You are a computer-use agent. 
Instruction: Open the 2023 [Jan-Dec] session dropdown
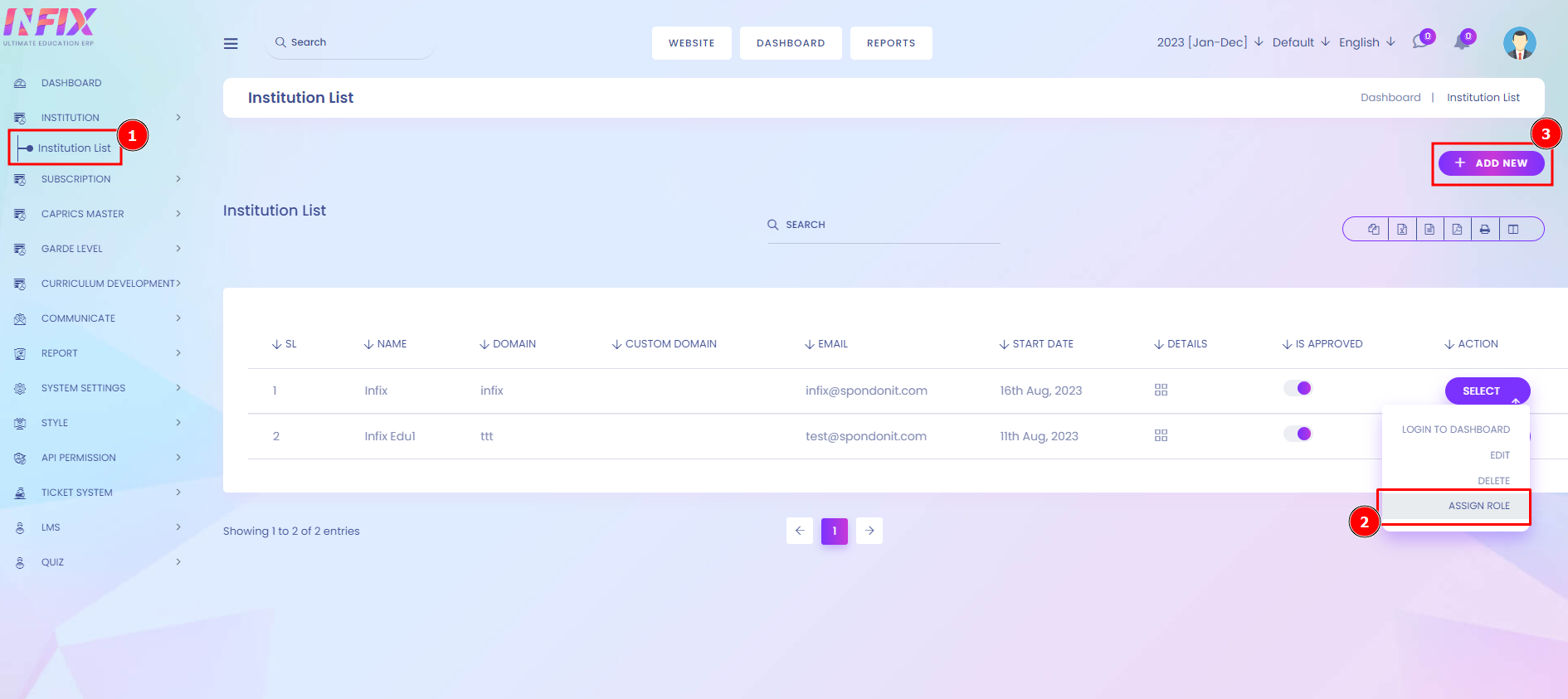point(1210,42)
